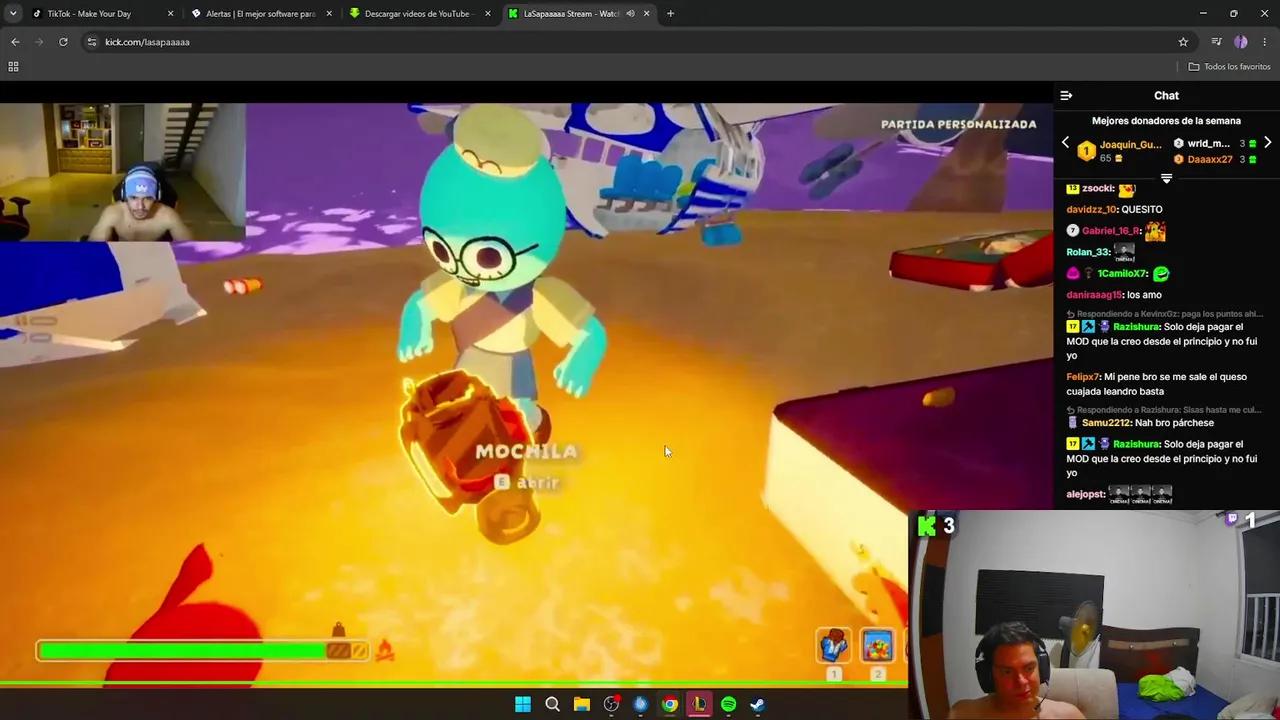Close the Alertas tab

329,13
